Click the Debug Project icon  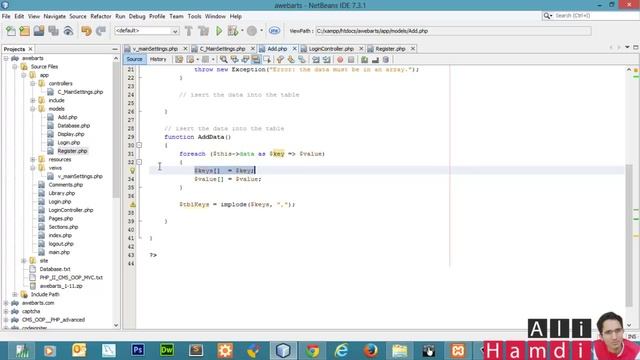233,31
